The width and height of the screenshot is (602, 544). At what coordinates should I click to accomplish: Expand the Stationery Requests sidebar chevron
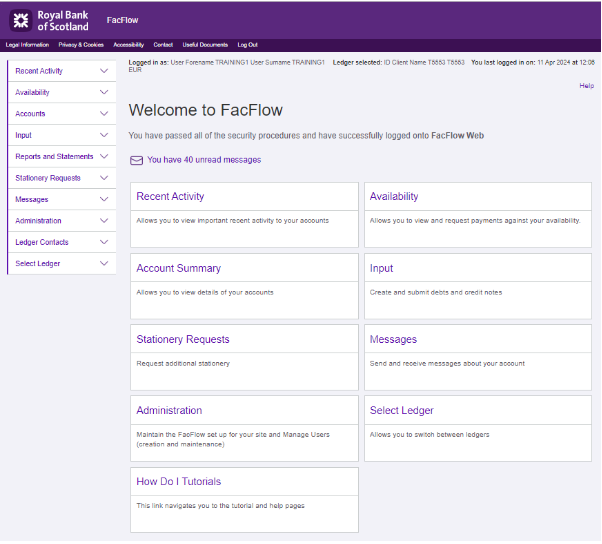tap(104, 178)
